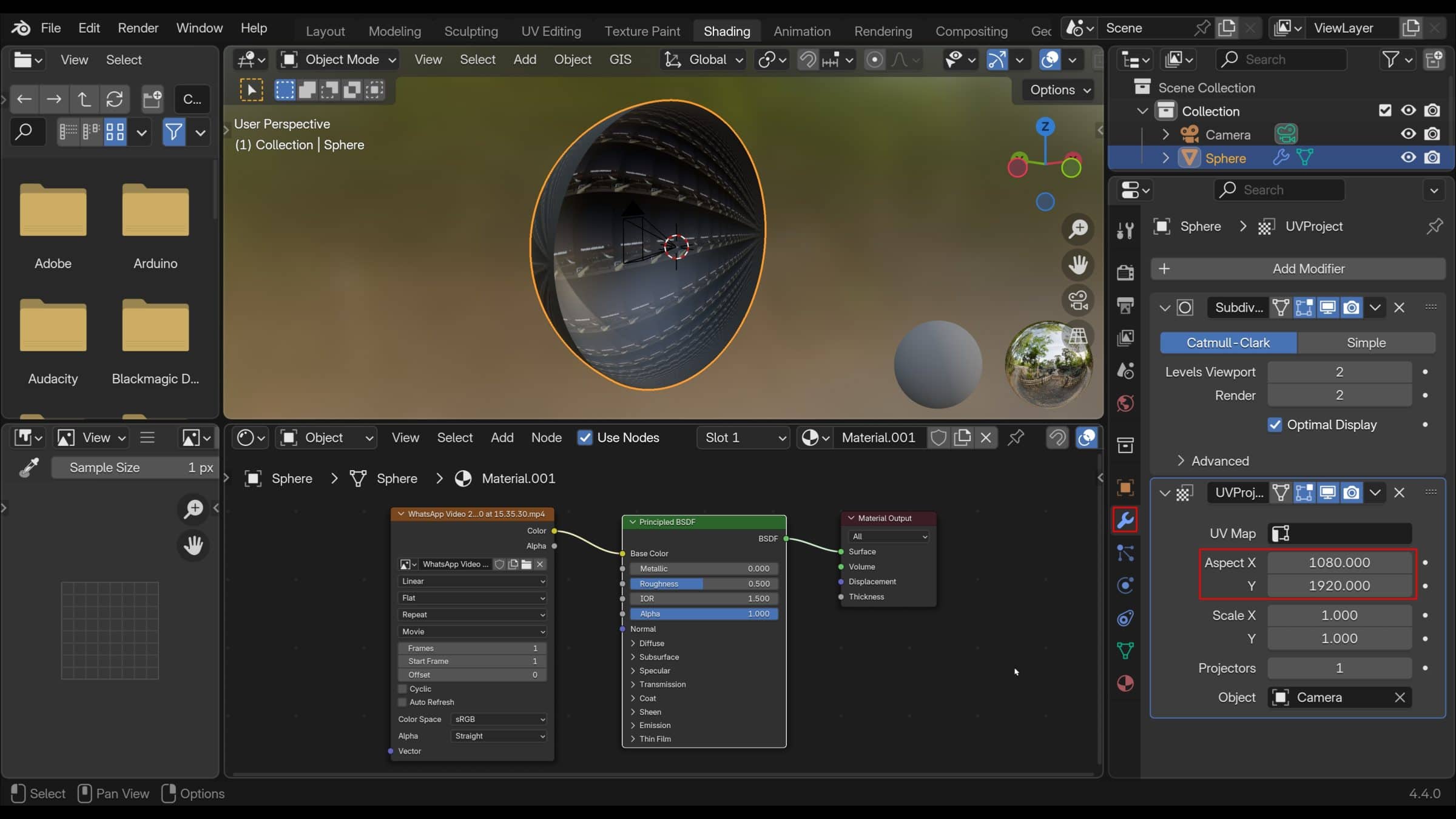Click the Blender logo menu icon
This screenshot has height=819, width=1456.
tap(21, 28)
